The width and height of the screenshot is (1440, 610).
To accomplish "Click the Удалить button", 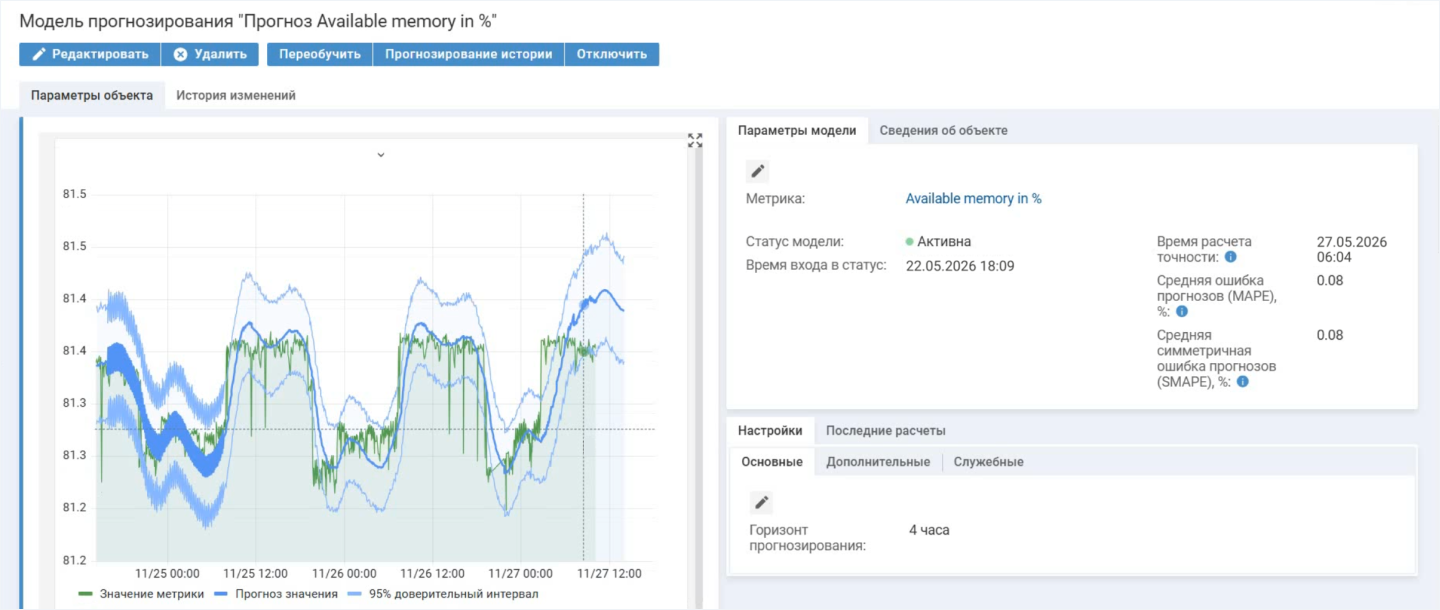I will 210,54.
